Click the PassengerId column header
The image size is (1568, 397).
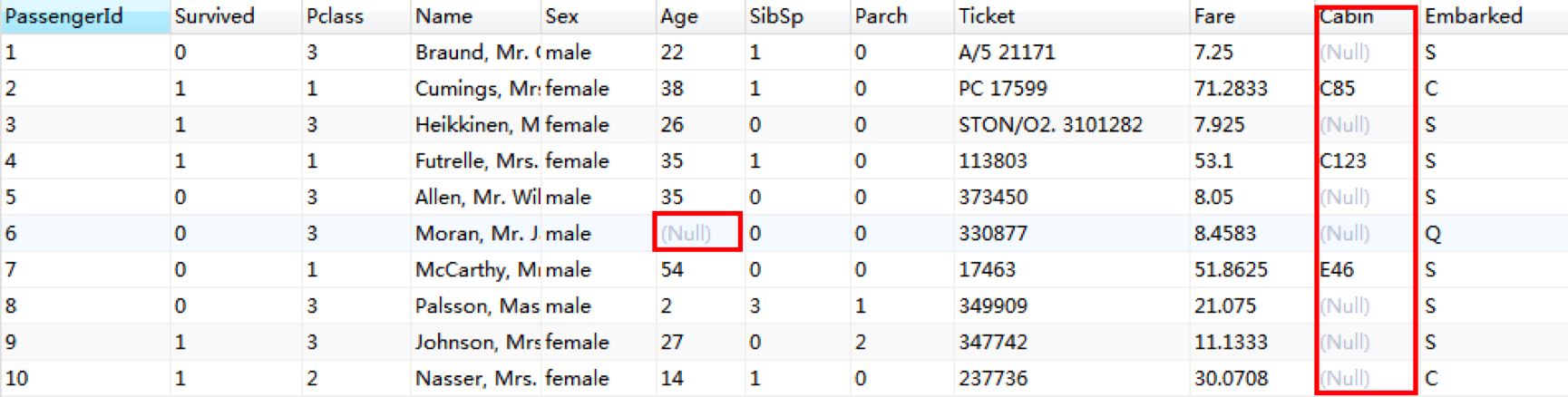click(63, 16)
